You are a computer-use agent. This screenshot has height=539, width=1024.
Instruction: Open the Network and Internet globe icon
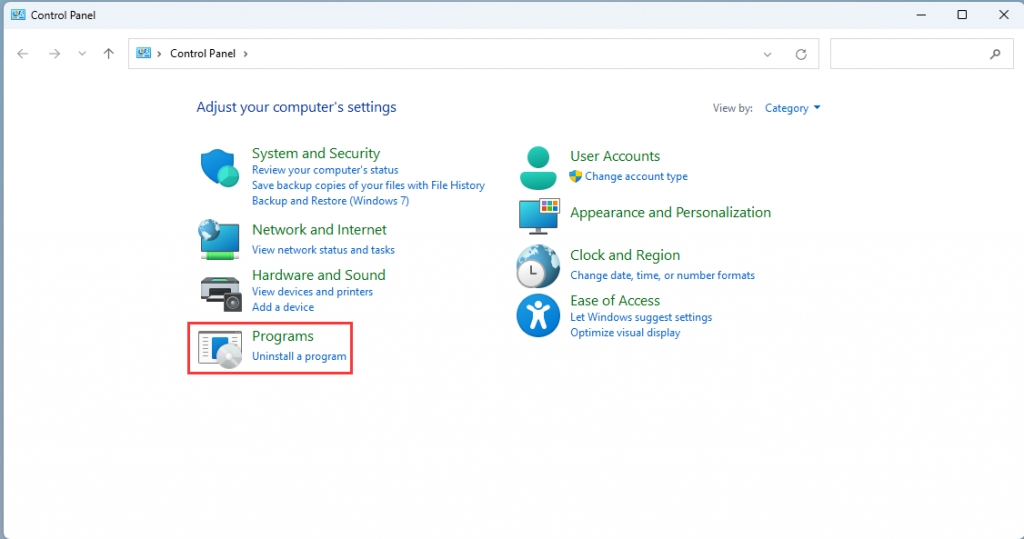[x=219, y=239]
